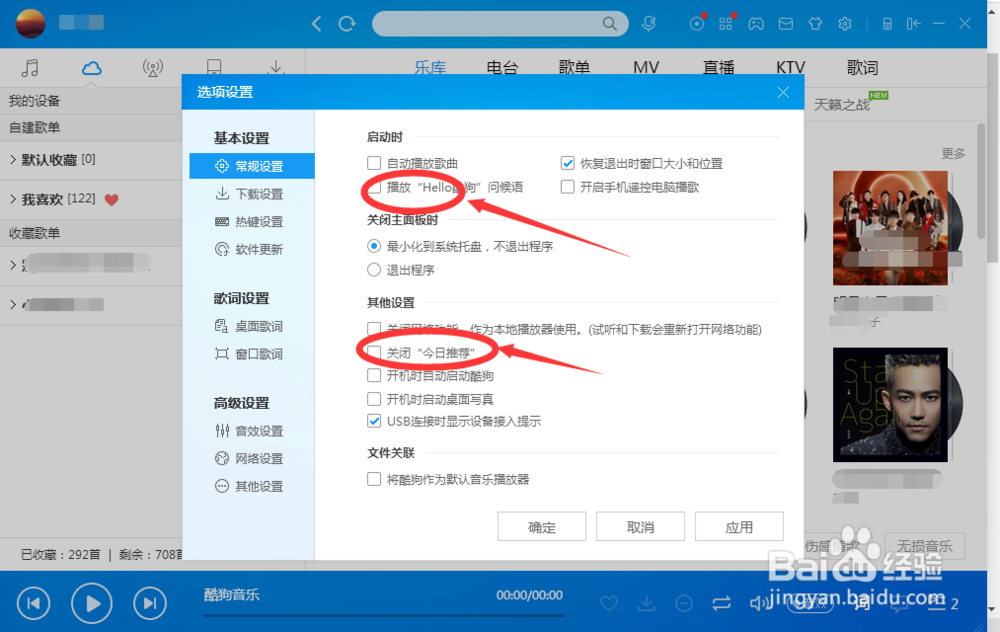The height and width of the screenshot is (632, 1000).
Task: Open the cloud music tab icon
Action: 92,68
